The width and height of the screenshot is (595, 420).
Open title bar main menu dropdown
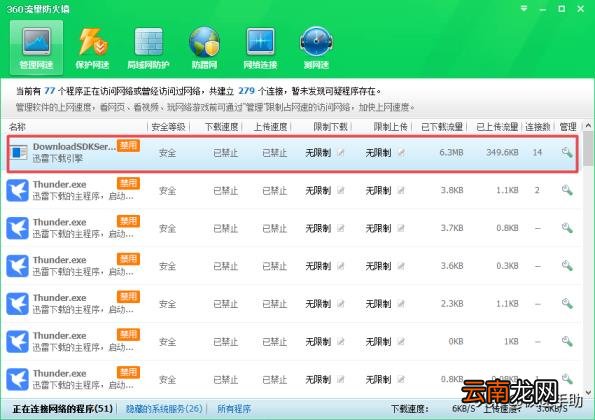point(524,8)
